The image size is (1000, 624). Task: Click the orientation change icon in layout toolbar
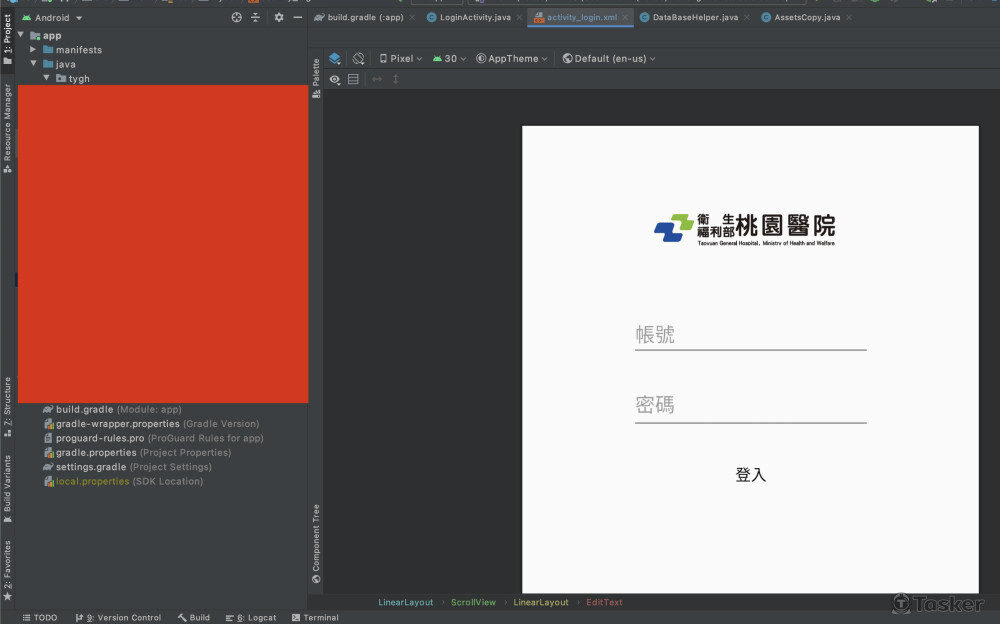pos(359,58)
